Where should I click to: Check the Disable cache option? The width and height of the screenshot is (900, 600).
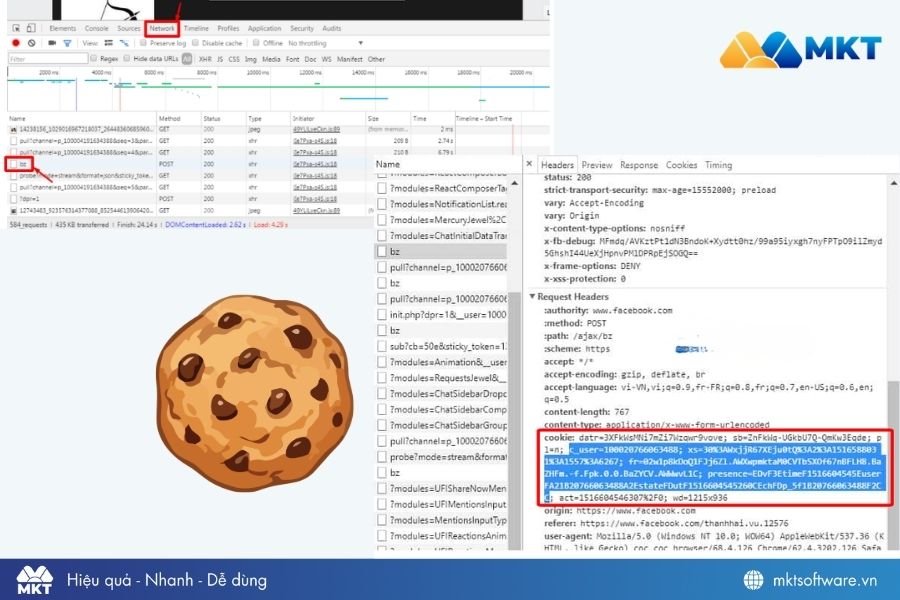coord(197,43)
